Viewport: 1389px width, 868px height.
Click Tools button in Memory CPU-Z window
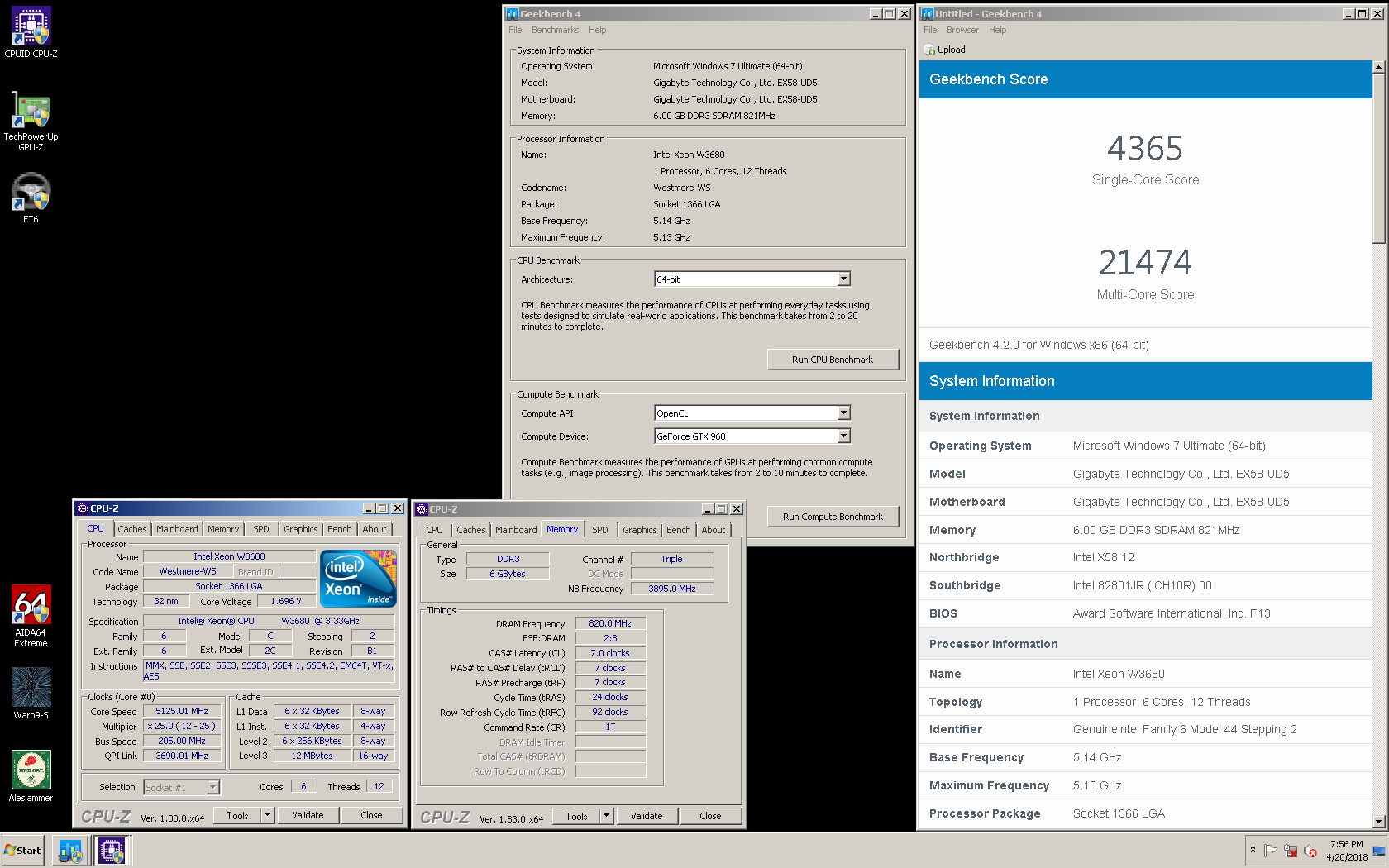[576, 816]
